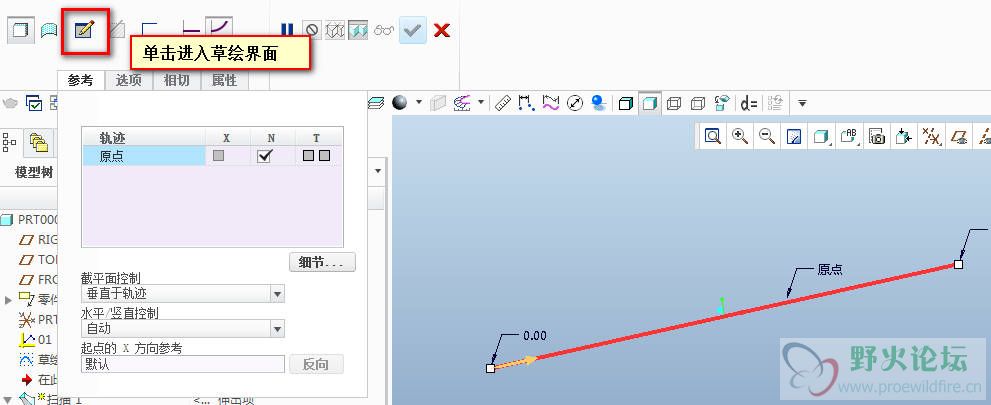The height and width of the screenshot is (405, 991).
Task: Toggle the glasses verify preview icon
Action: point(384,30)
